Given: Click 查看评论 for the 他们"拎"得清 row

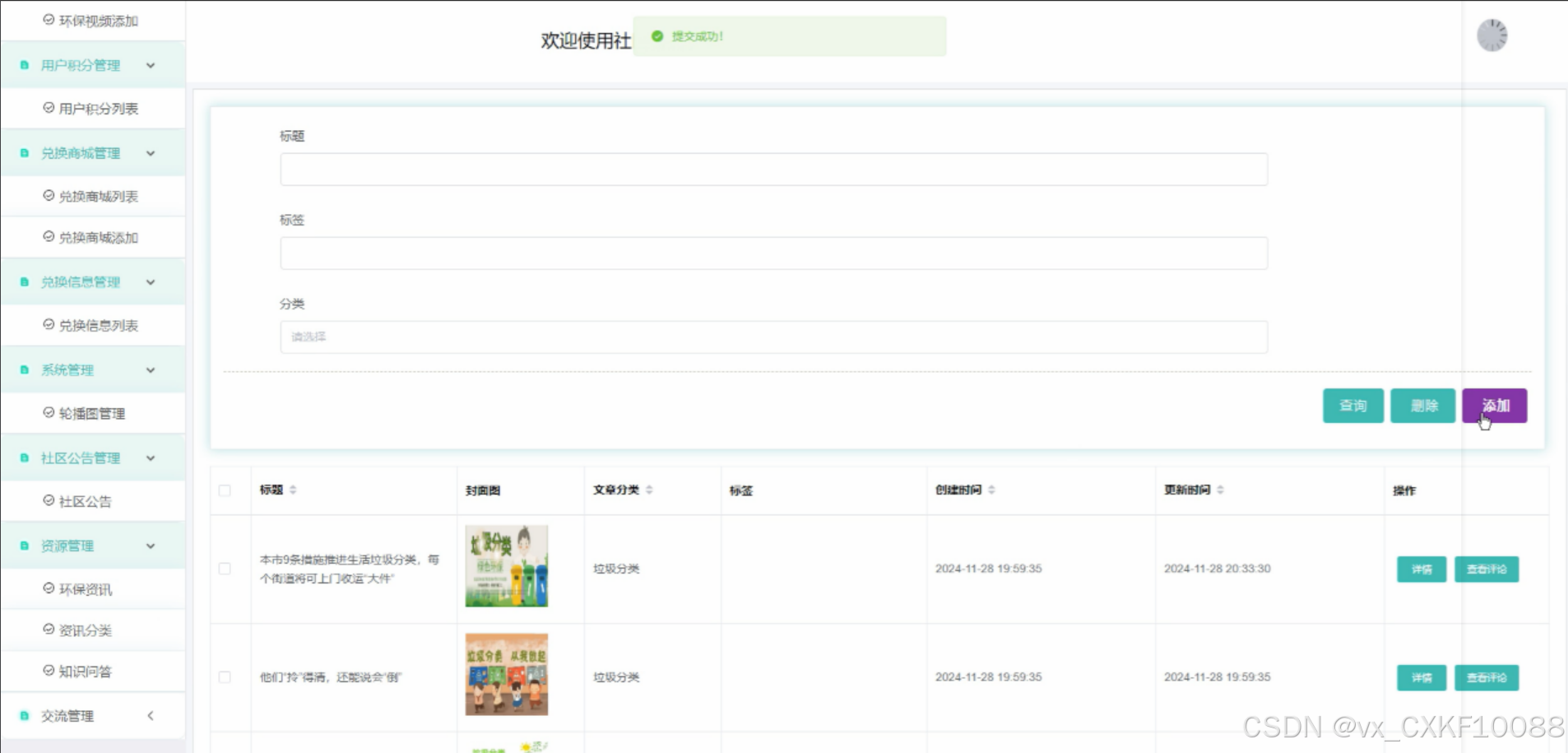Looking at the screenshot, I should click(x=1487, y=678).
